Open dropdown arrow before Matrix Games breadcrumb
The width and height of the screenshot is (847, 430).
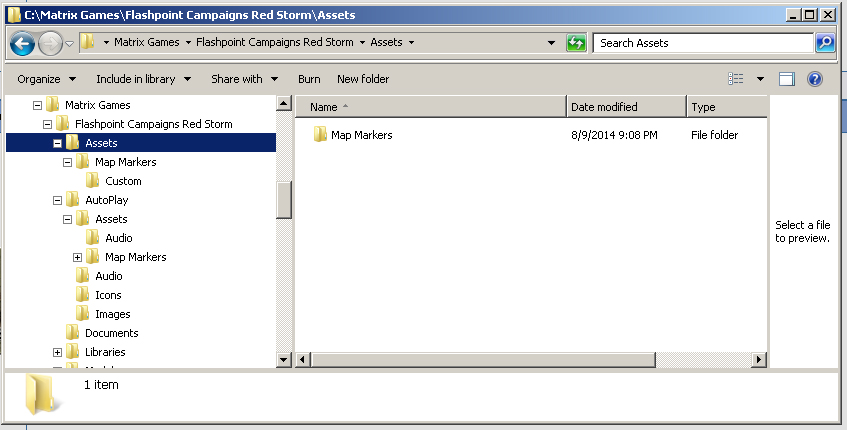pos(106,43)
